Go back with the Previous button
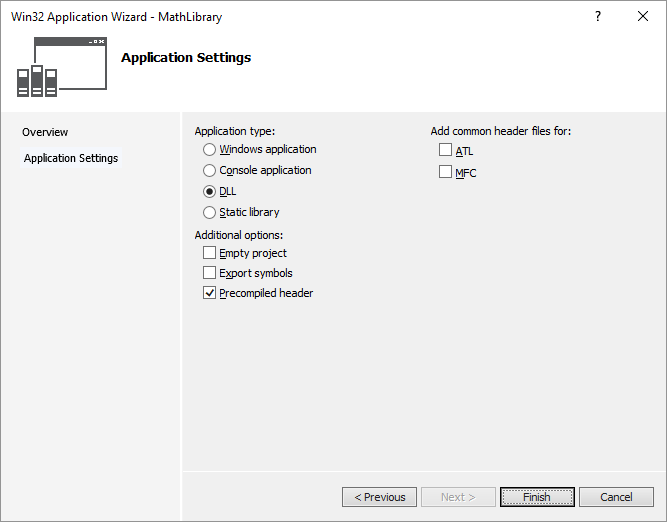The image size is (667, 522). [379, 497]
